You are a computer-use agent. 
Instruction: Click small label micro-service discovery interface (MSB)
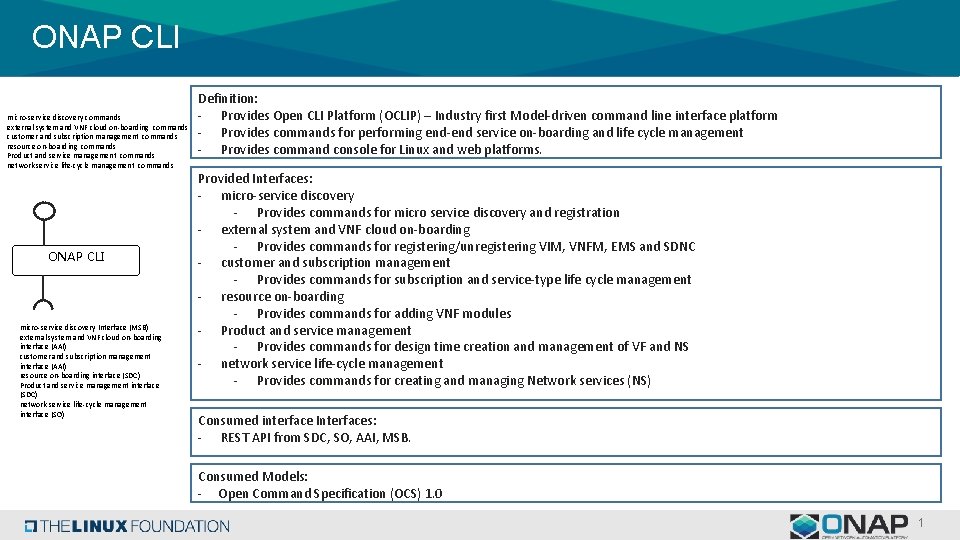click(x=84, y=328)
